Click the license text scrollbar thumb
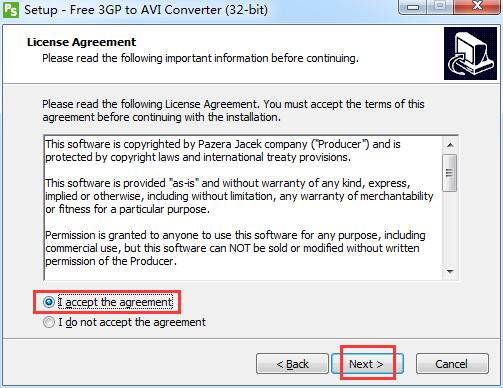 450,173
